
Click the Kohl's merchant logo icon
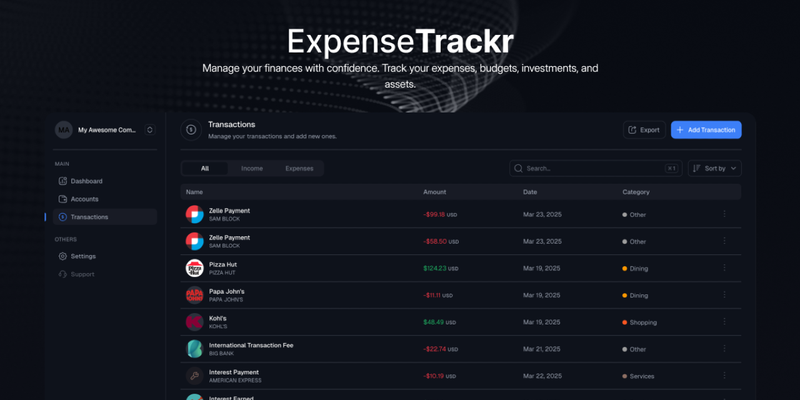[194, 322]
